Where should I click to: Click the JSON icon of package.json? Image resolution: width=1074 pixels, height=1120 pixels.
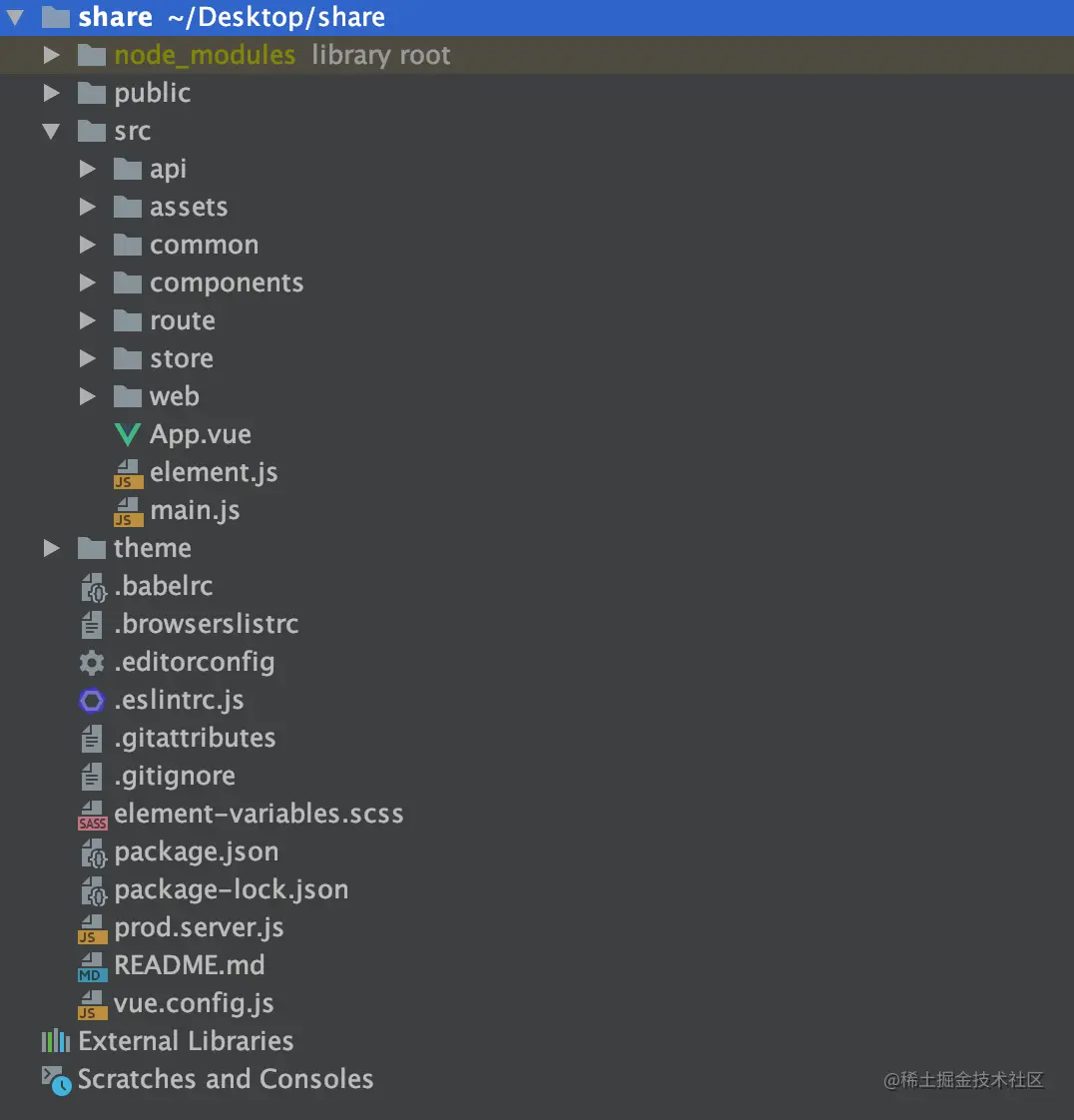coord(93,852)
